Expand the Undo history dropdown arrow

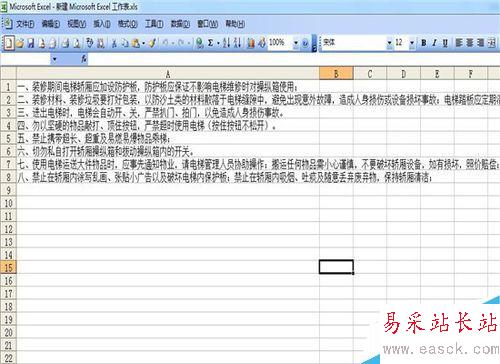(173, 43)
